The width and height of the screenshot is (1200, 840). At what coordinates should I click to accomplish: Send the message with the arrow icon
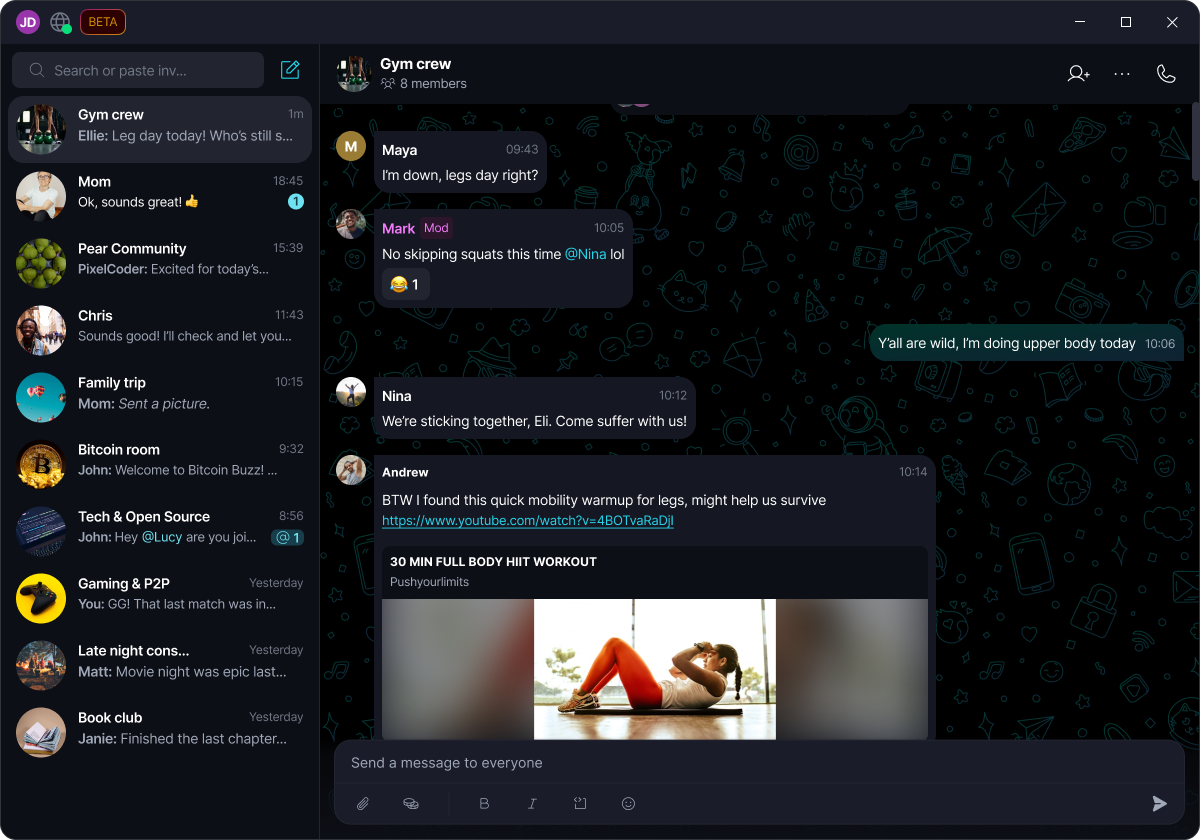(1159, 803)
